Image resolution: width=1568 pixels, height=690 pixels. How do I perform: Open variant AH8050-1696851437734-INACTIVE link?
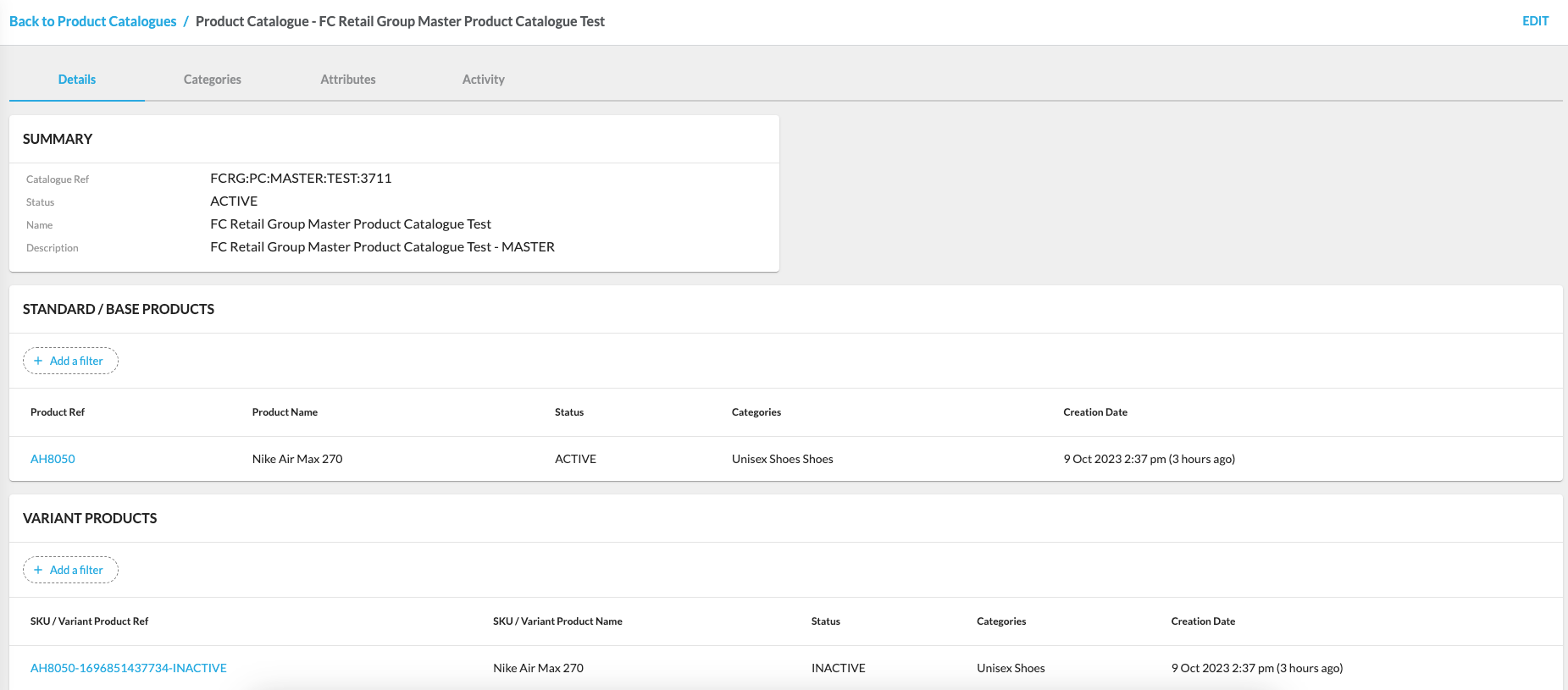129,668
